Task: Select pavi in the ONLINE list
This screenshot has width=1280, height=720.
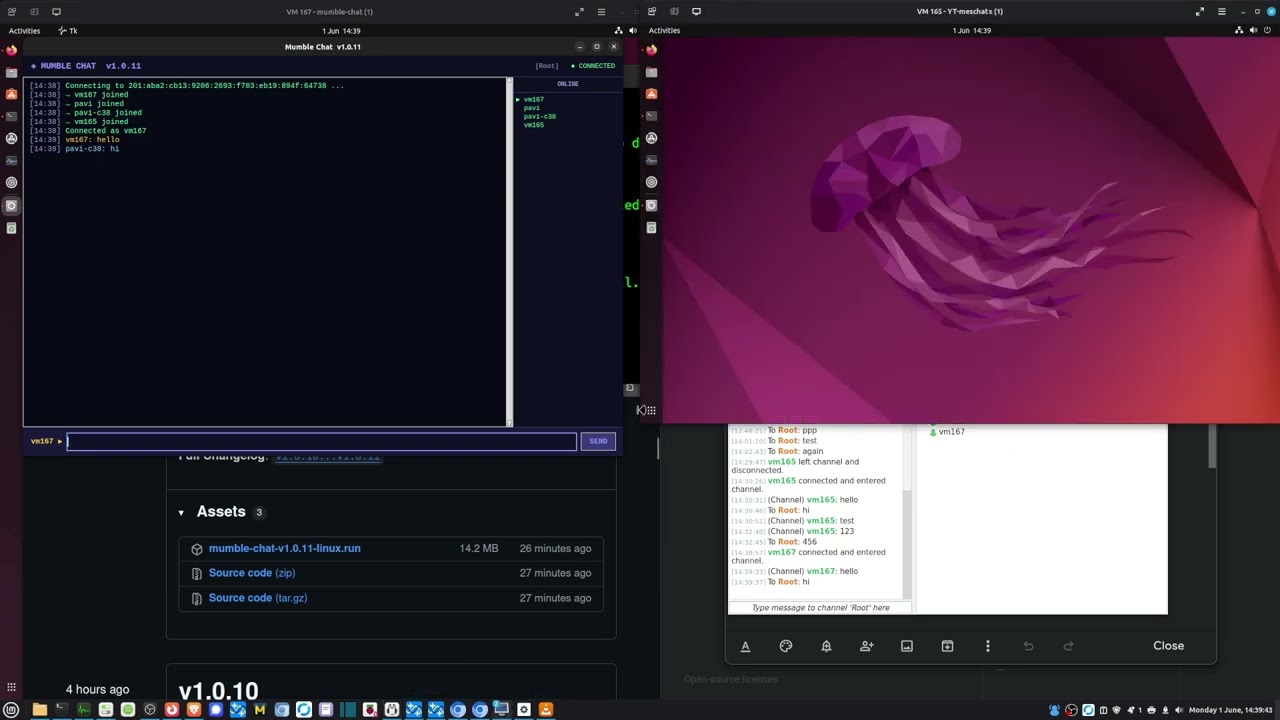Action: pos(532,108)
